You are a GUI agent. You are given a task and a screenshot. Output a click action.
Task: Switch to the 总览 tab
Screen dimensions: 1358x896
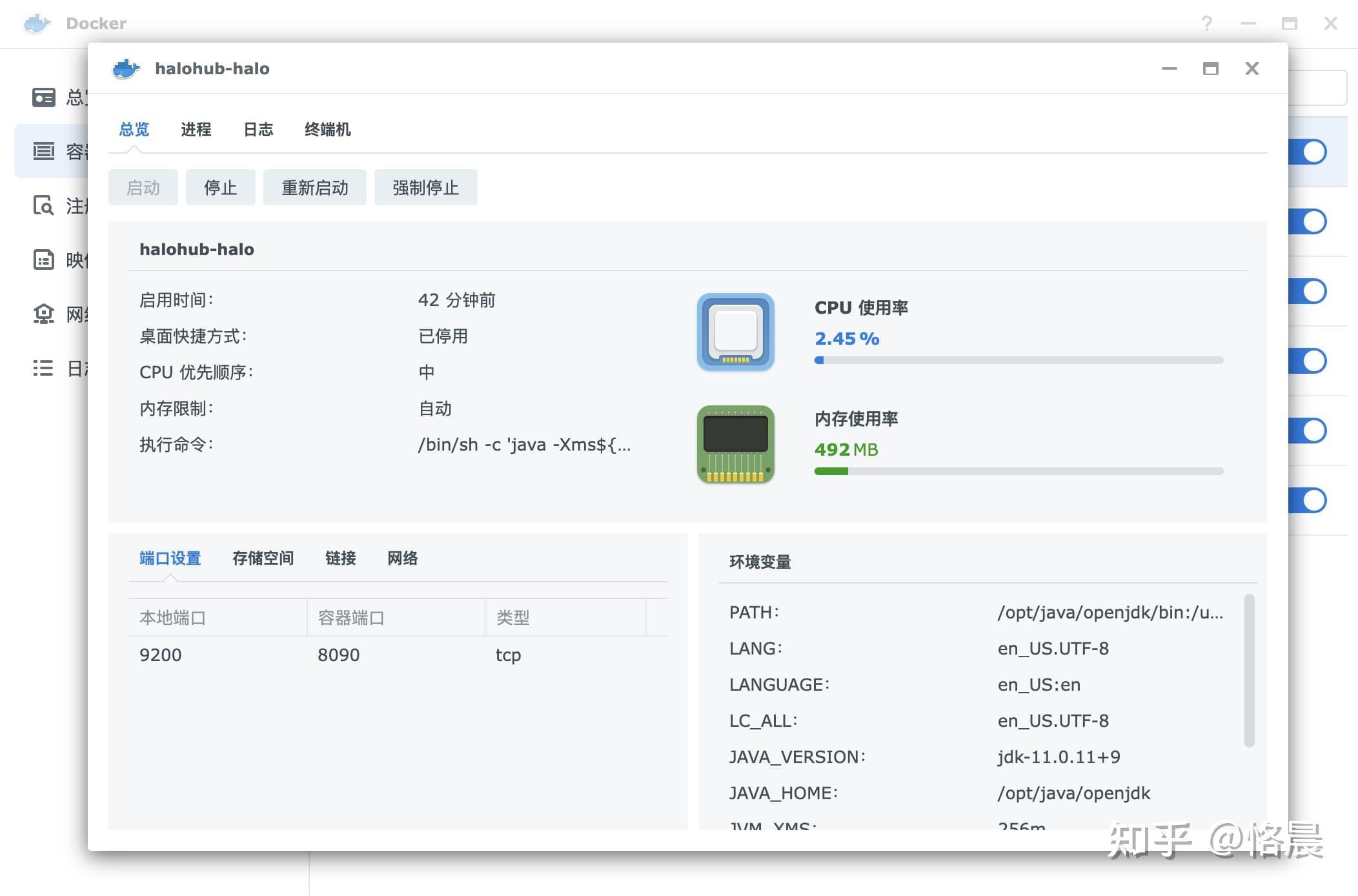coord(134,130)
